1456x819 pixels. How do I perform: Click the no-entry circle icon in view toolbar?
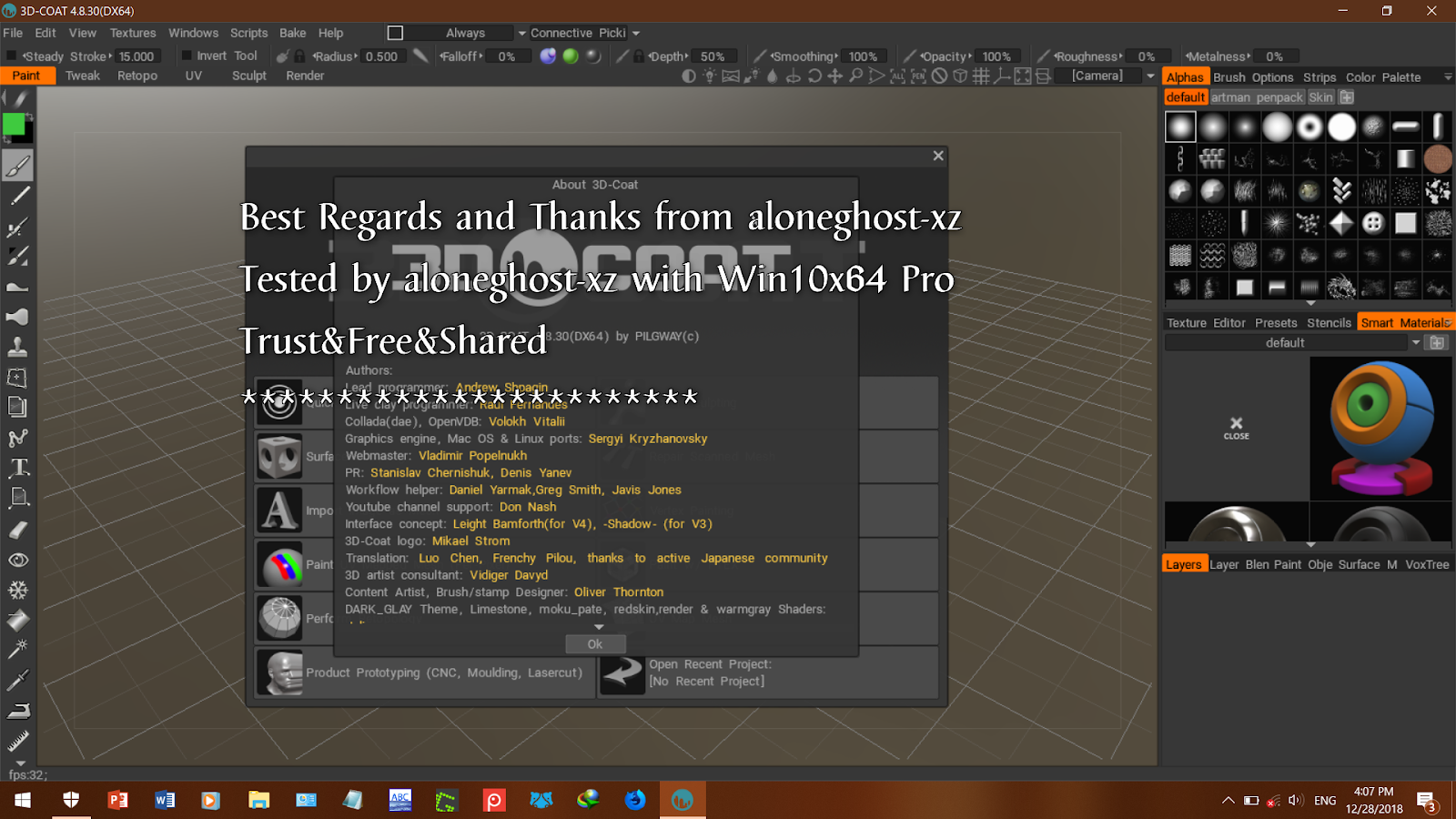click(940, 76)
